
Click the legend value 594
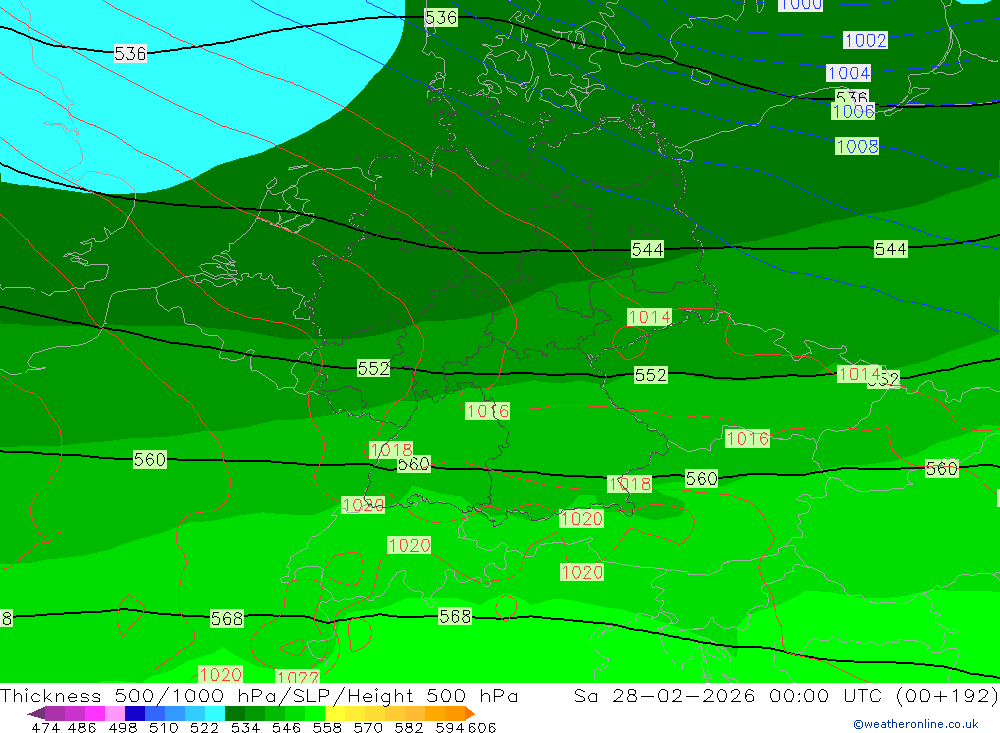pyautogui.click(x=450, y=727)
